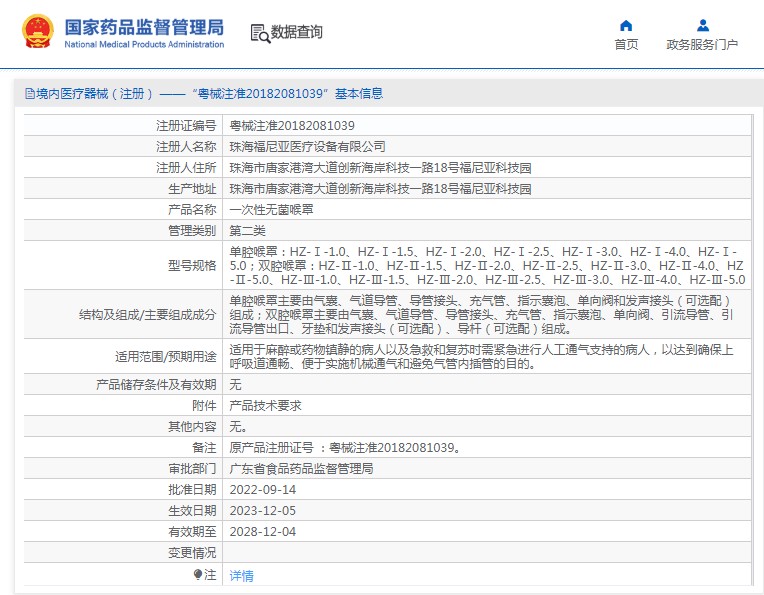Click the registrant name 珠海福尼亚医疗设备有限公司
This screenshot has width=764, height=595.
click(307, 147)
